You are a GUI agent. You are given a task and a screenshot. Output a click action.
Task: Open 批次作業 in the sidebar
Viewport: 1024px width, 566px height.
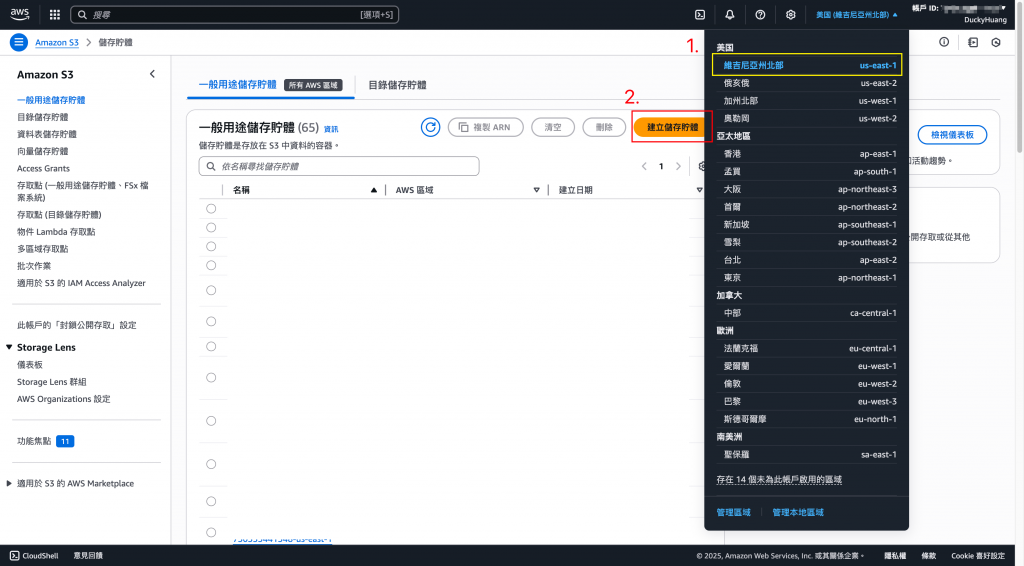pyautogui.click(x=34, y=266)
